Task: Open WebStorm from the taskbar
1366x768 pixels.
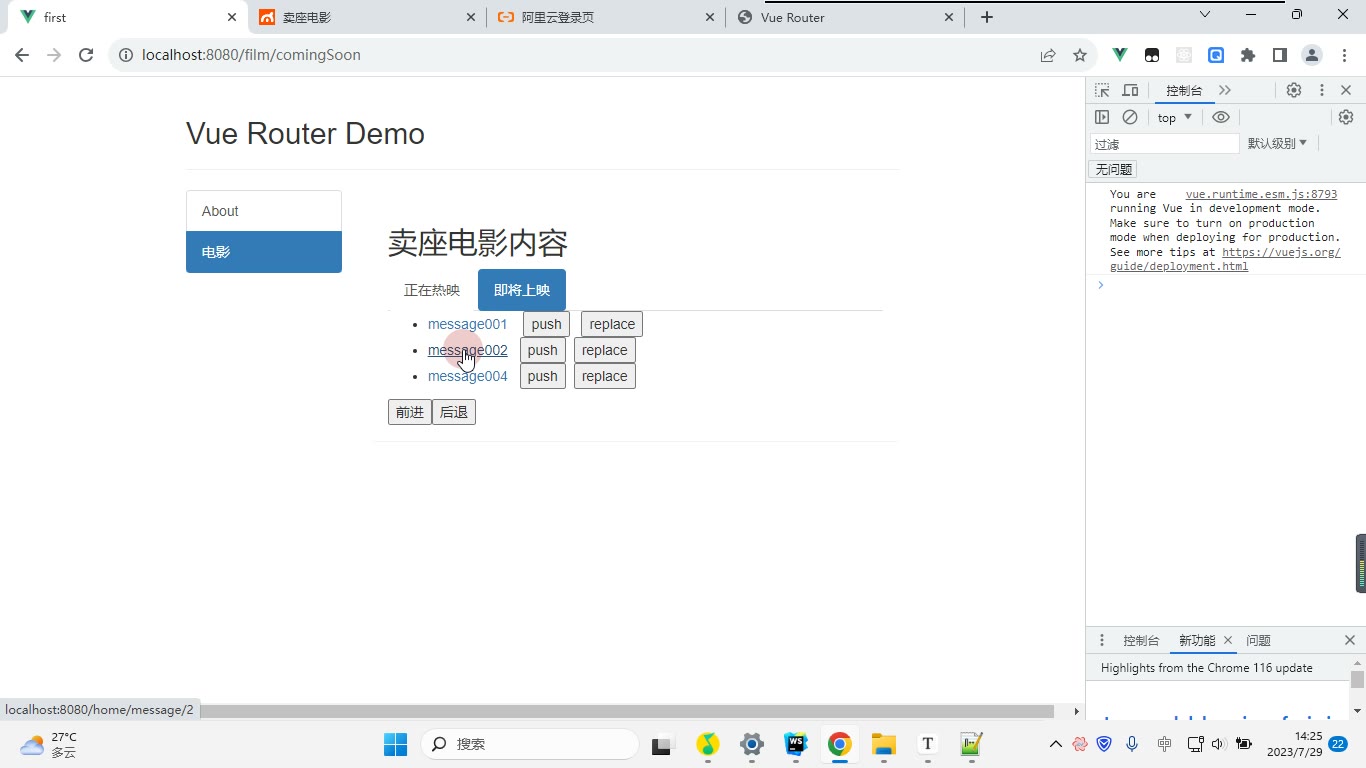Action: click(796, 744)
